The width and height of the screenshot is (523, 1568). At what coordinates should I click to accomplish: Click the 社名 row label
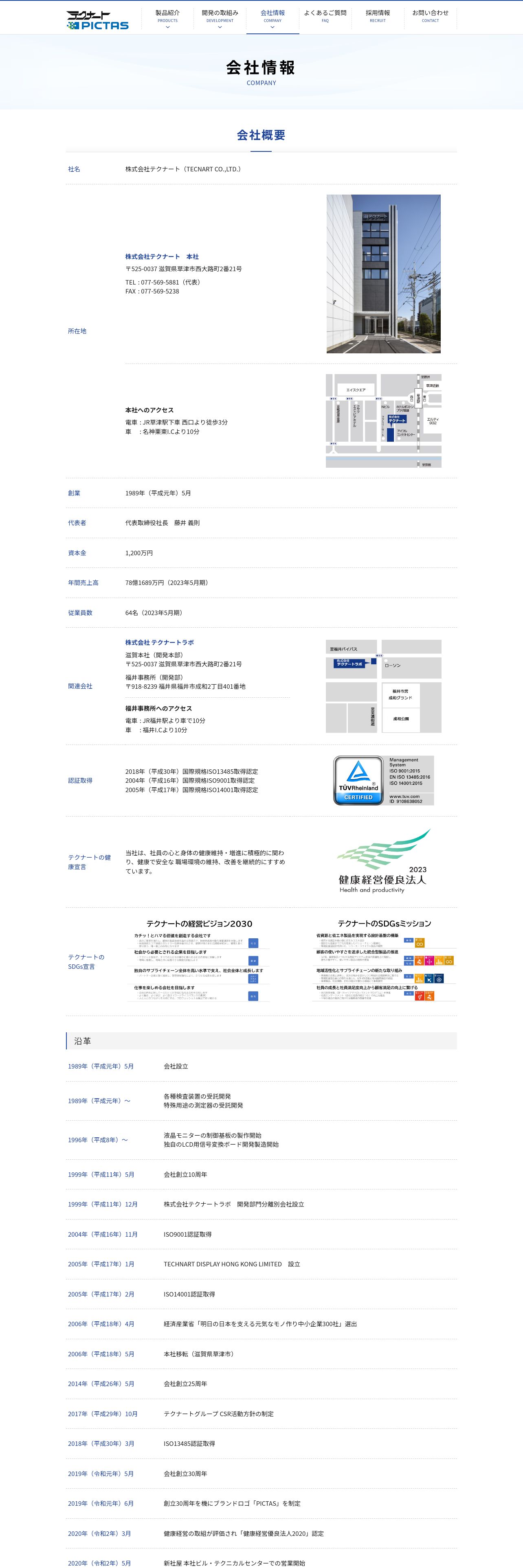(x=74, y=169)
